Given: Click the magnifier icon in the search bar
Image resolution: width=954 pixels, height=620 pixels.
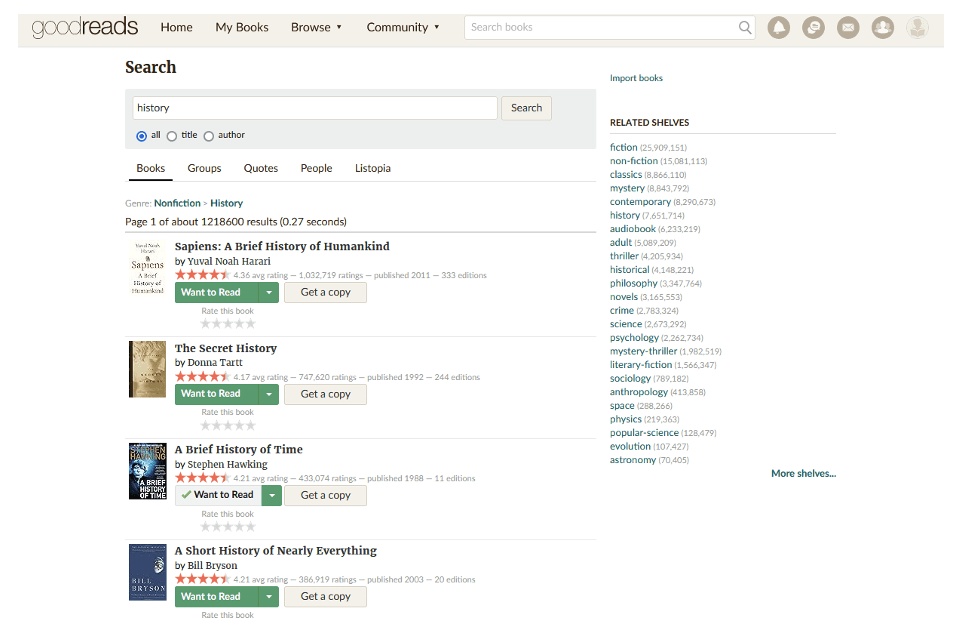Looking at the screenshot, I should [745, 27].
